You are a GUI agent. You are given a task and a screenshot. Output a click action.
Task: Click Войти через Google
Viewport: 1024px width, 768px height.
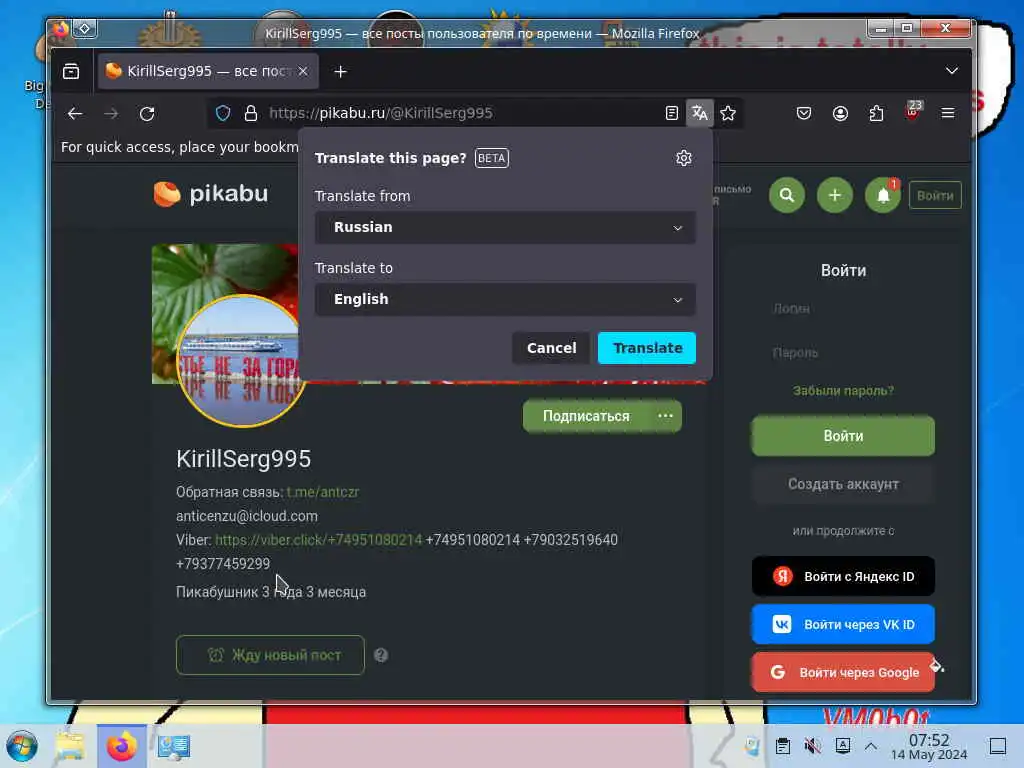click(x=843, y=672)
